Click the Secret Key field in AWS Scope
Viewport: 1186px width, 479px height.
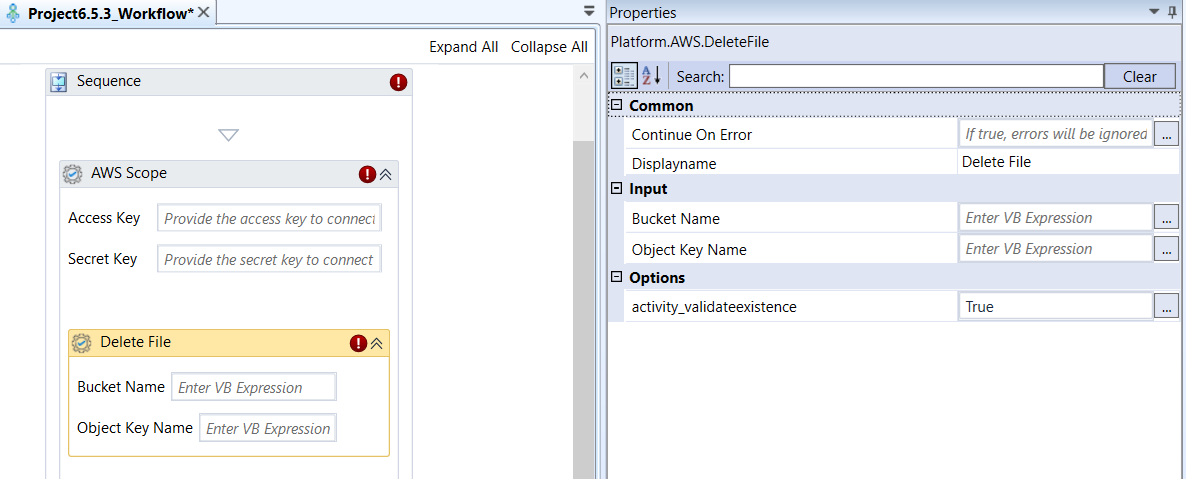269,260
